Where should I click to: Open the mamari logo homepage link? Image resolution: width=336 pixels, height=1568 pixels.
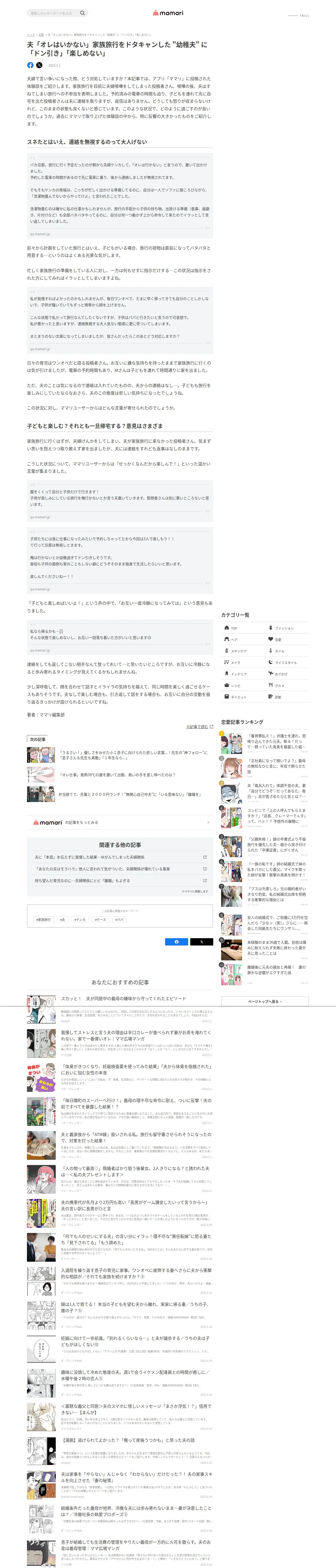pyautogui.click(x=168, y=13)
